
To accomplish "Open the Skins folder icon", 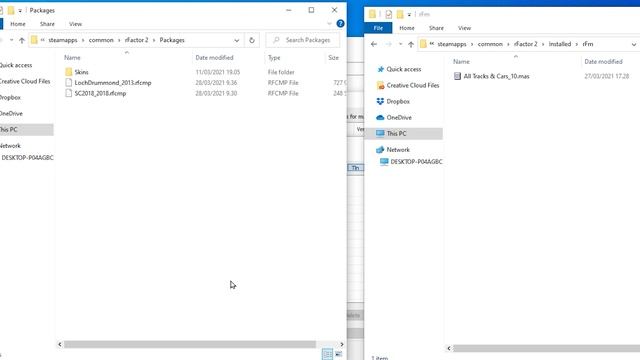I will click(69, 72).
